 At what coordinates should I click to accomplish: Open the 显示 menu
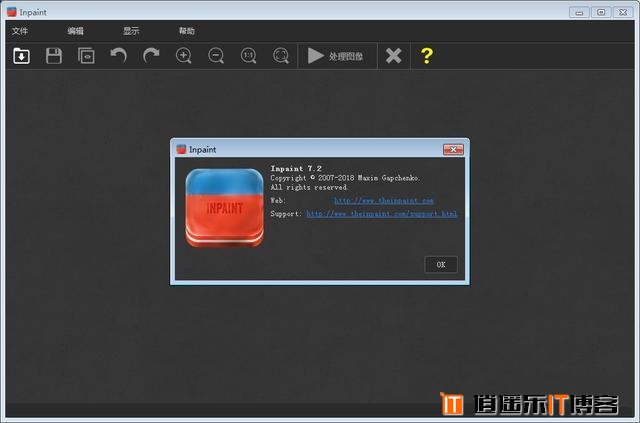pyautogui.click(x=131, y=31)
